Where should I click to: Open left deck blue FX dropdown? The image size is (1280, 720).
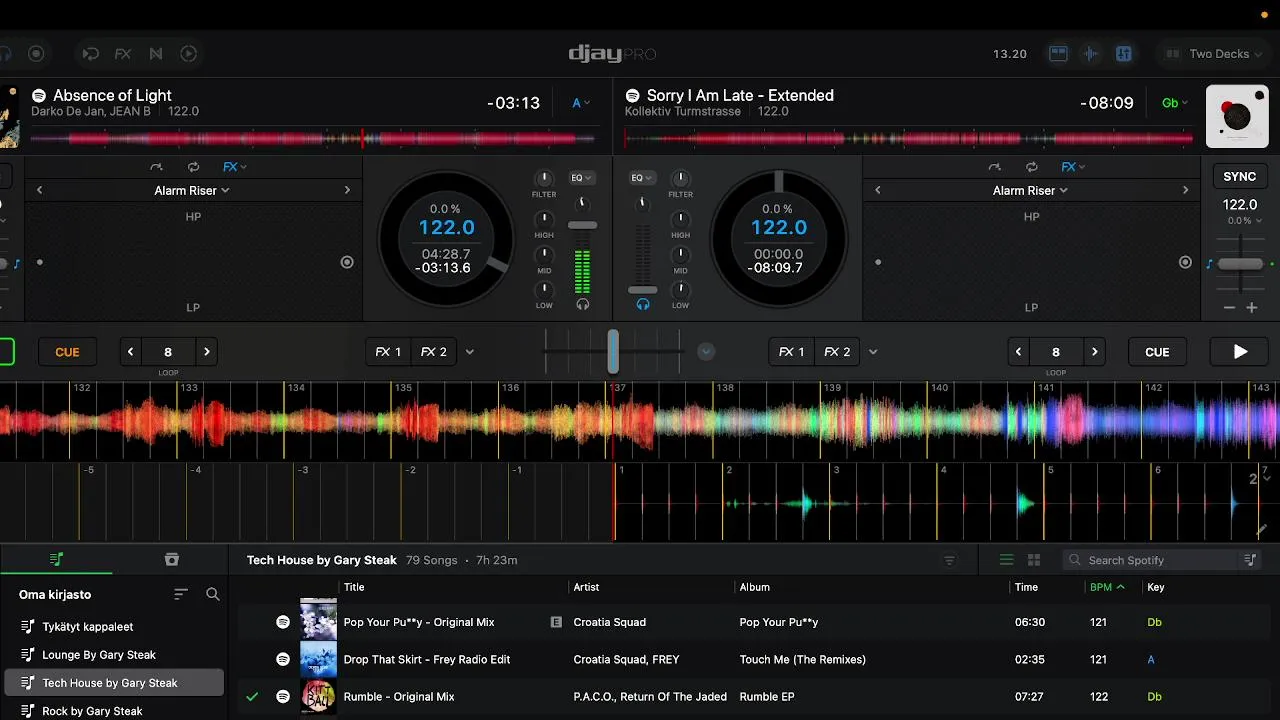click(x=235, y=167)
